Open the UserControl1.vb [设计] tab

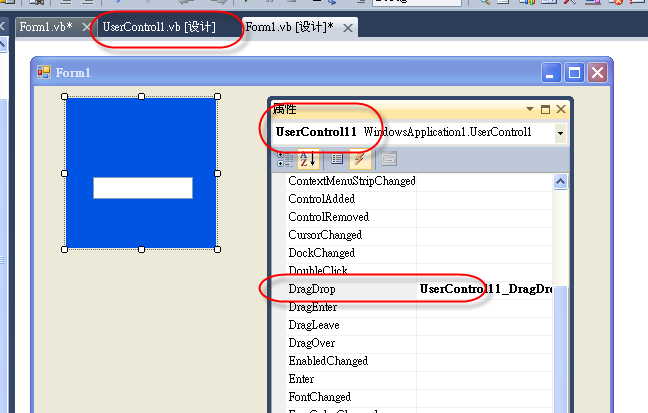pyautogui.click(x=159, y=27)
